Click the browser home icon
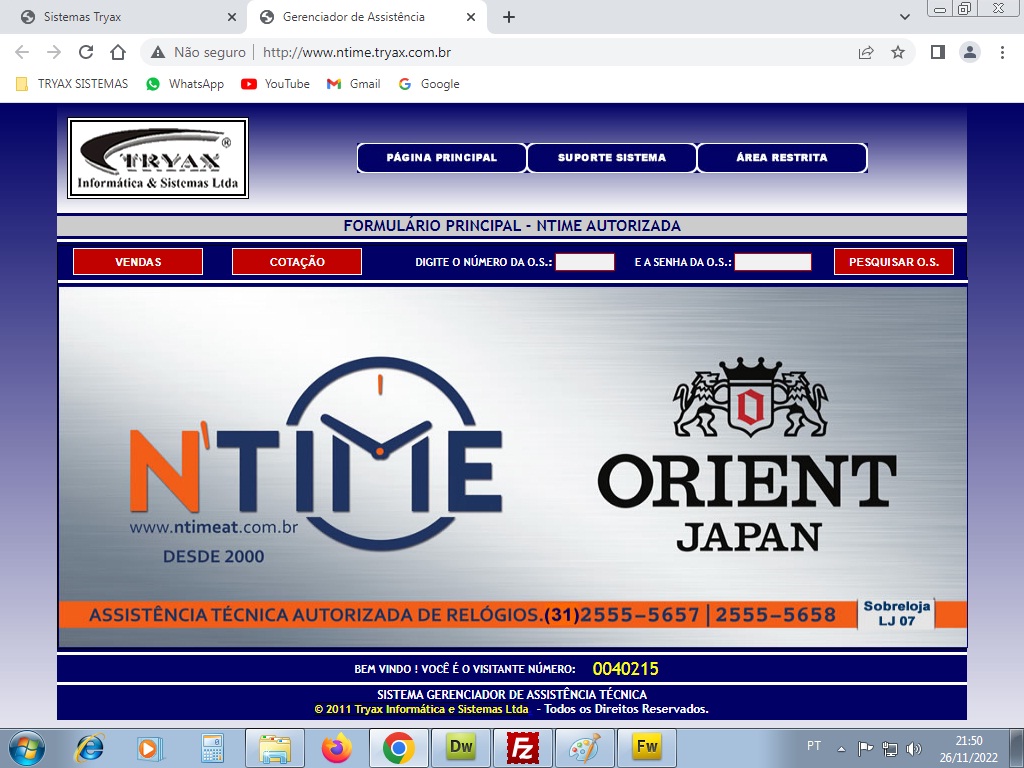This screenshot has height=768, width=1024. point(118,52)
